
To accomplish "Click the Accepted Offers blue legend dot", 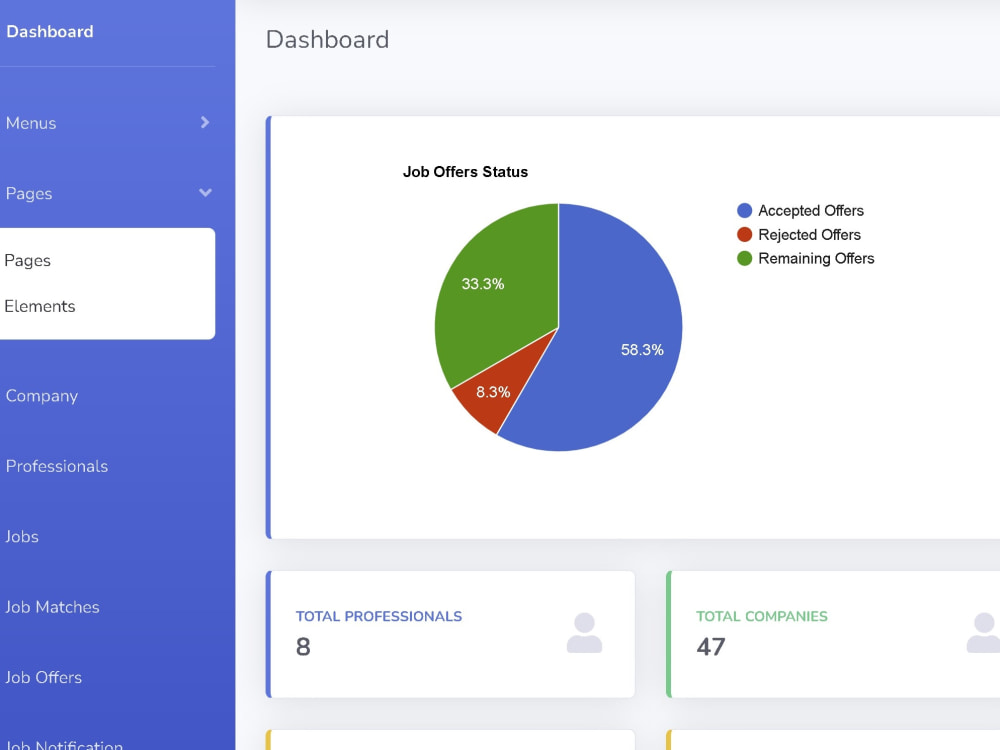I will coord(744,210).
